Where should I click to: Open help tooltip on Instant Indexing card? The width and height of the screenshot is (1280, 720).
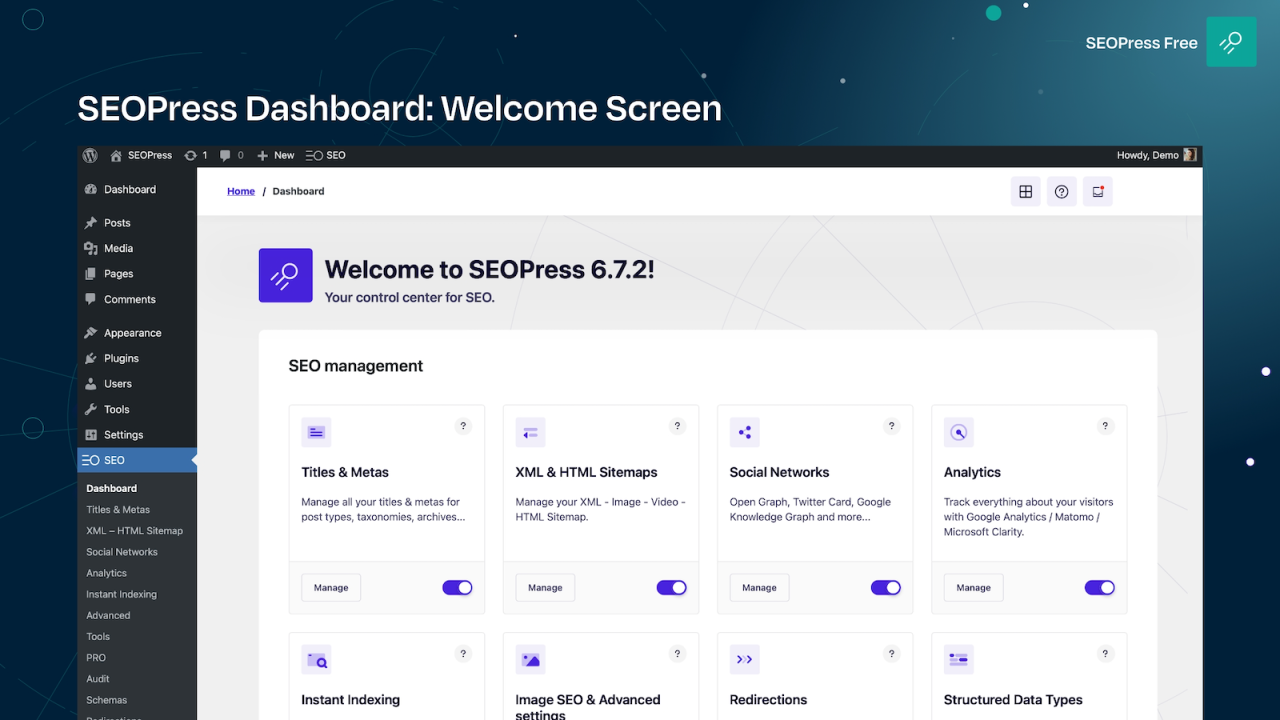point(463,654)
